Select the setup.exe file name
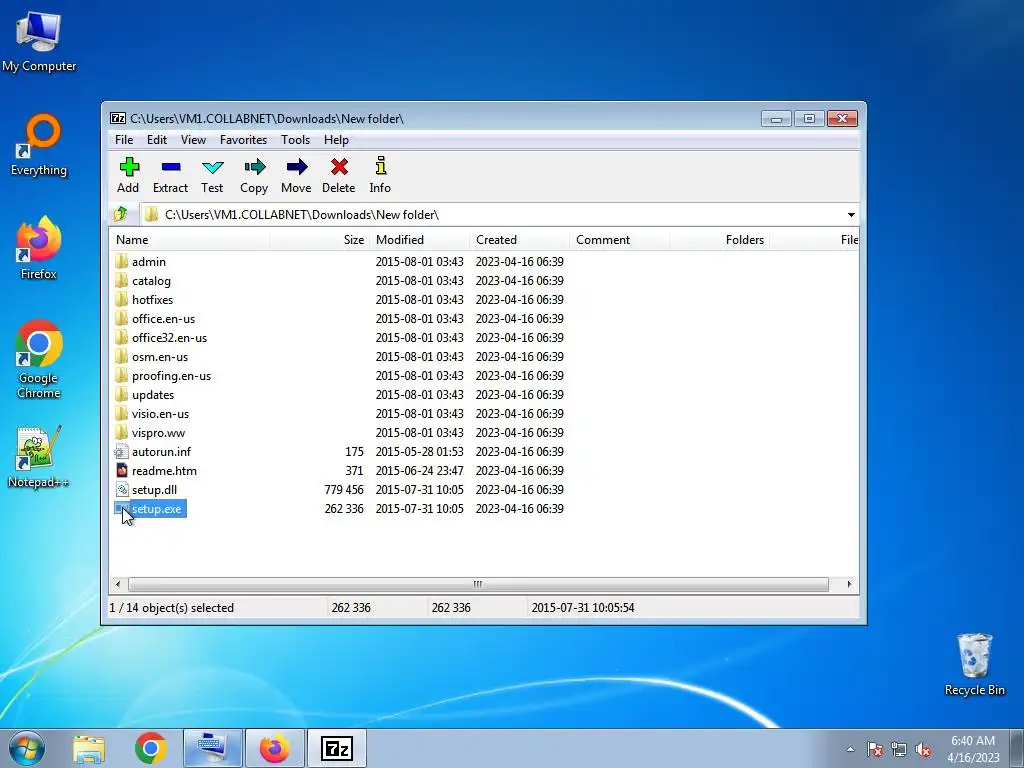The height and width of the screenshot is (768, 1024). tap(157, 509)
